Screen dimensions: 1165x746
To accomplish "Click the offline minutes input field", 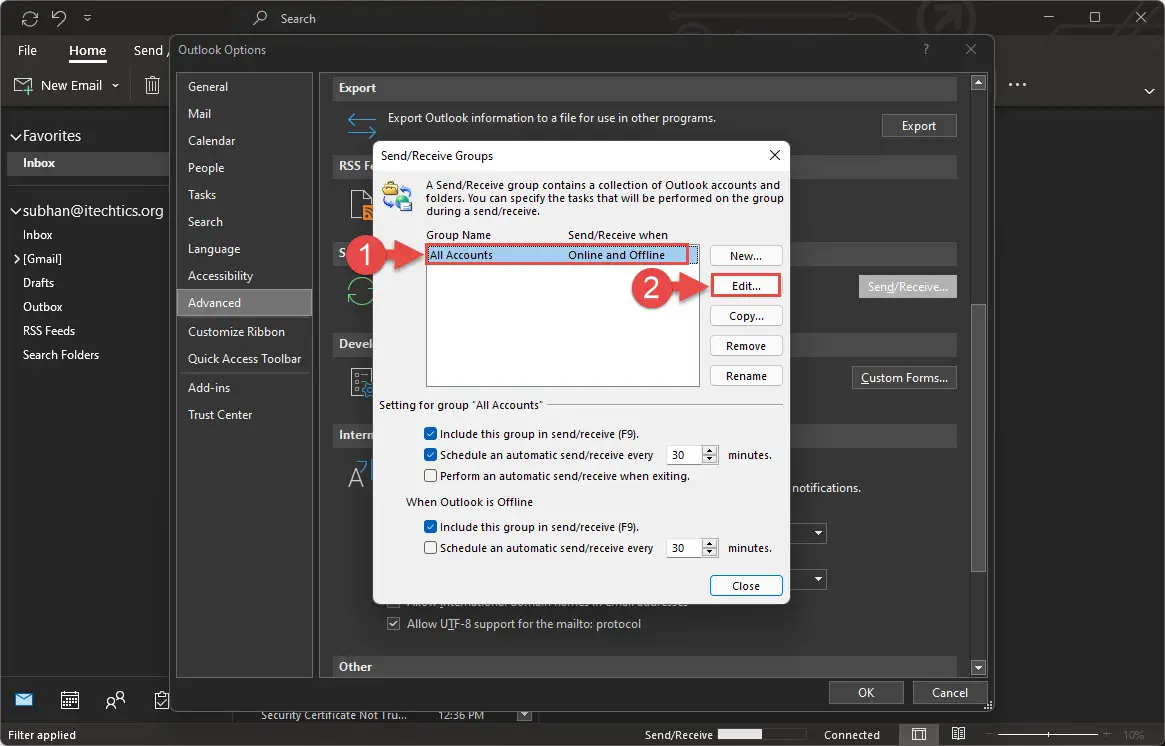I will tap(684, 548).
